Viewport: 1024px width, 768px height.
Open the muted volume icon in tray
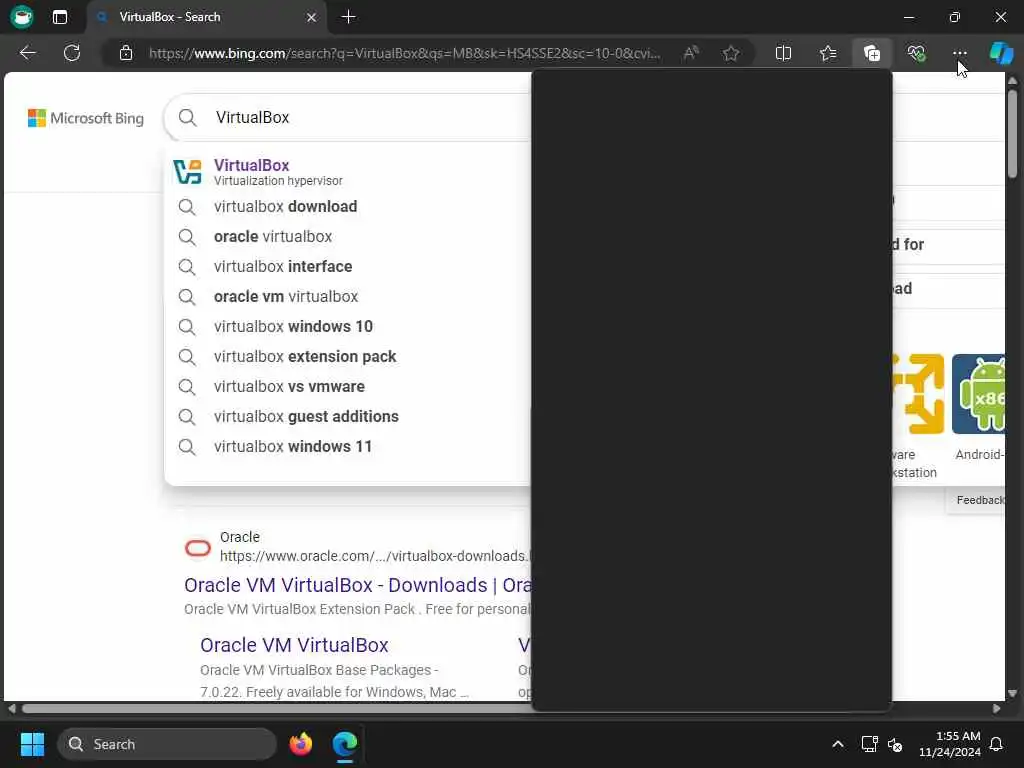pyautogui.click(x=895, y=744)
